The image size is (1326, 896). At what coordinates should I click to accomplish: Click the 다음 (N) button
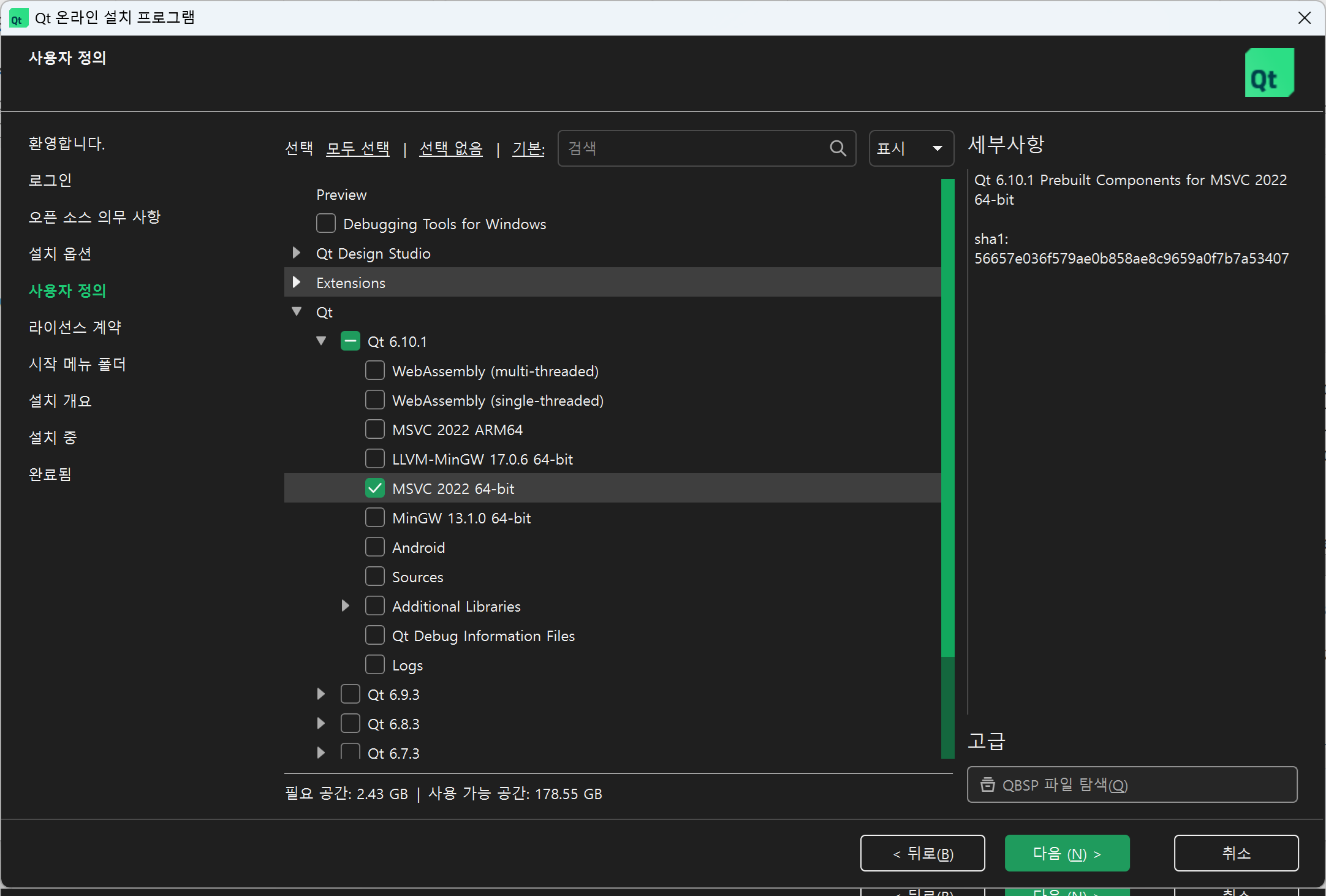[1066, 852]
